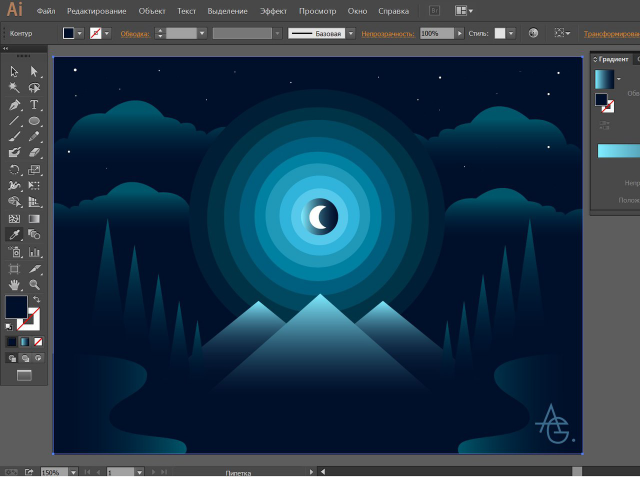Image resolution: width=640 pixels, height=477 pixels.
Task: Select the Selection tool (black arrow)
Action: coord(14,72)
